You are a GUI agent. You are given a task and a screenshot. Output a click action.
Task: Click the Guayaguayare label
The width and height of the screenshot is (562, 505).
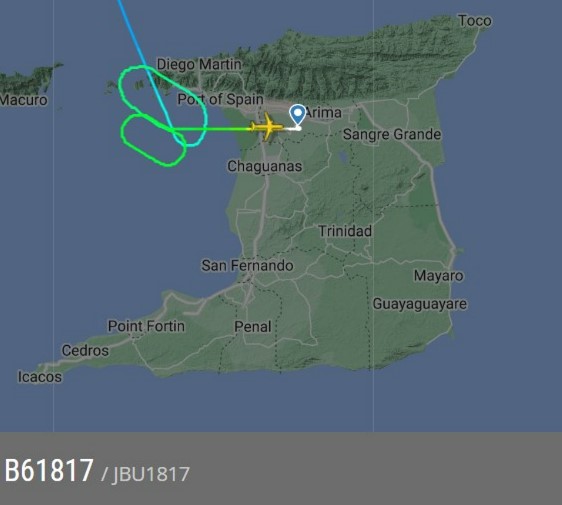pyautogui.click(x=420, y=304)
